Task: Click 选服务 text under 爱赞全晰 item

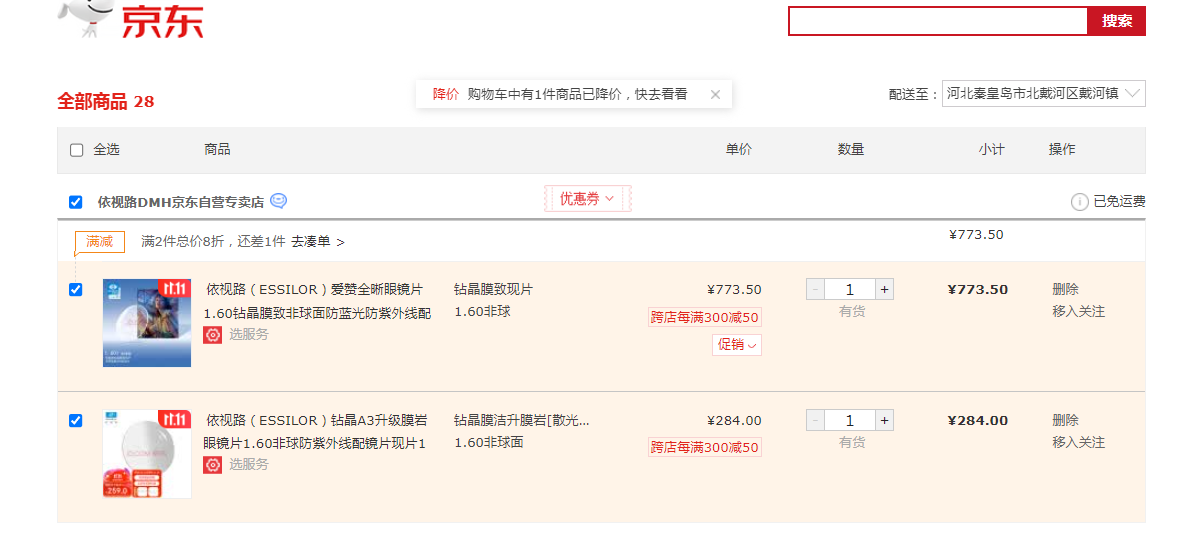Action: click(x=249, y=334)
